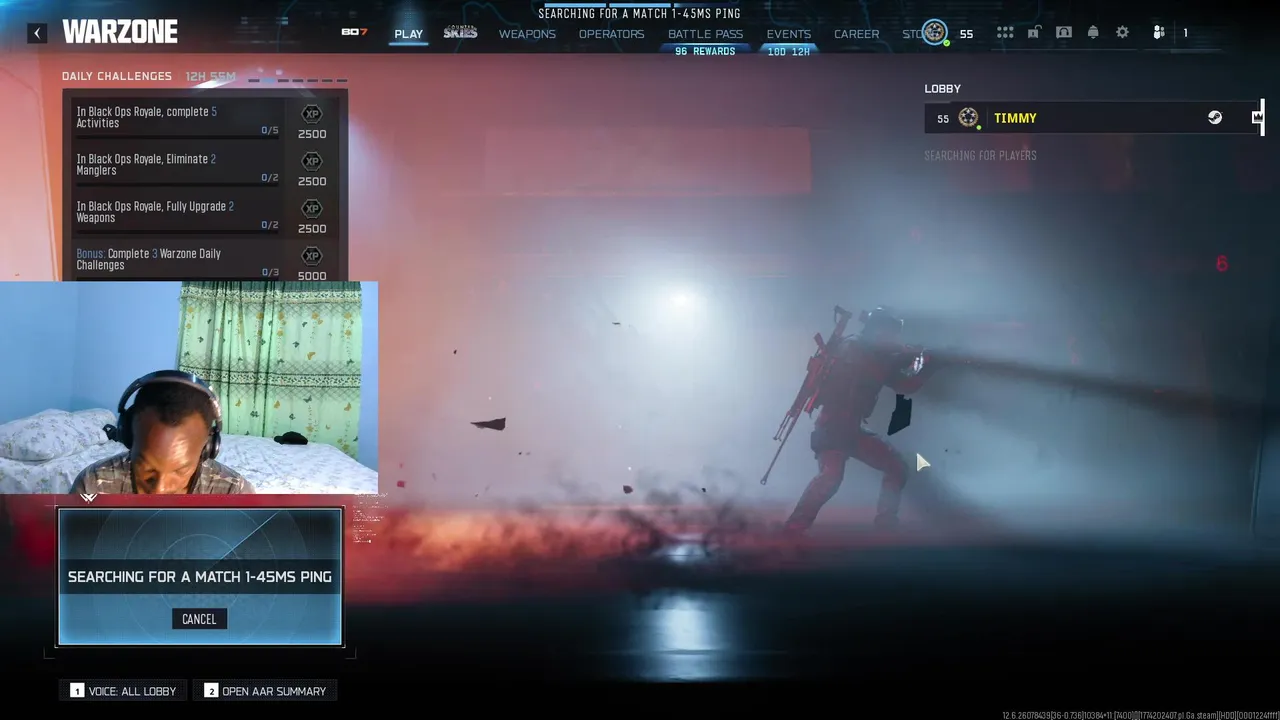
Task: Click the 10D 12H event timer
Action: tap(788, 51)
